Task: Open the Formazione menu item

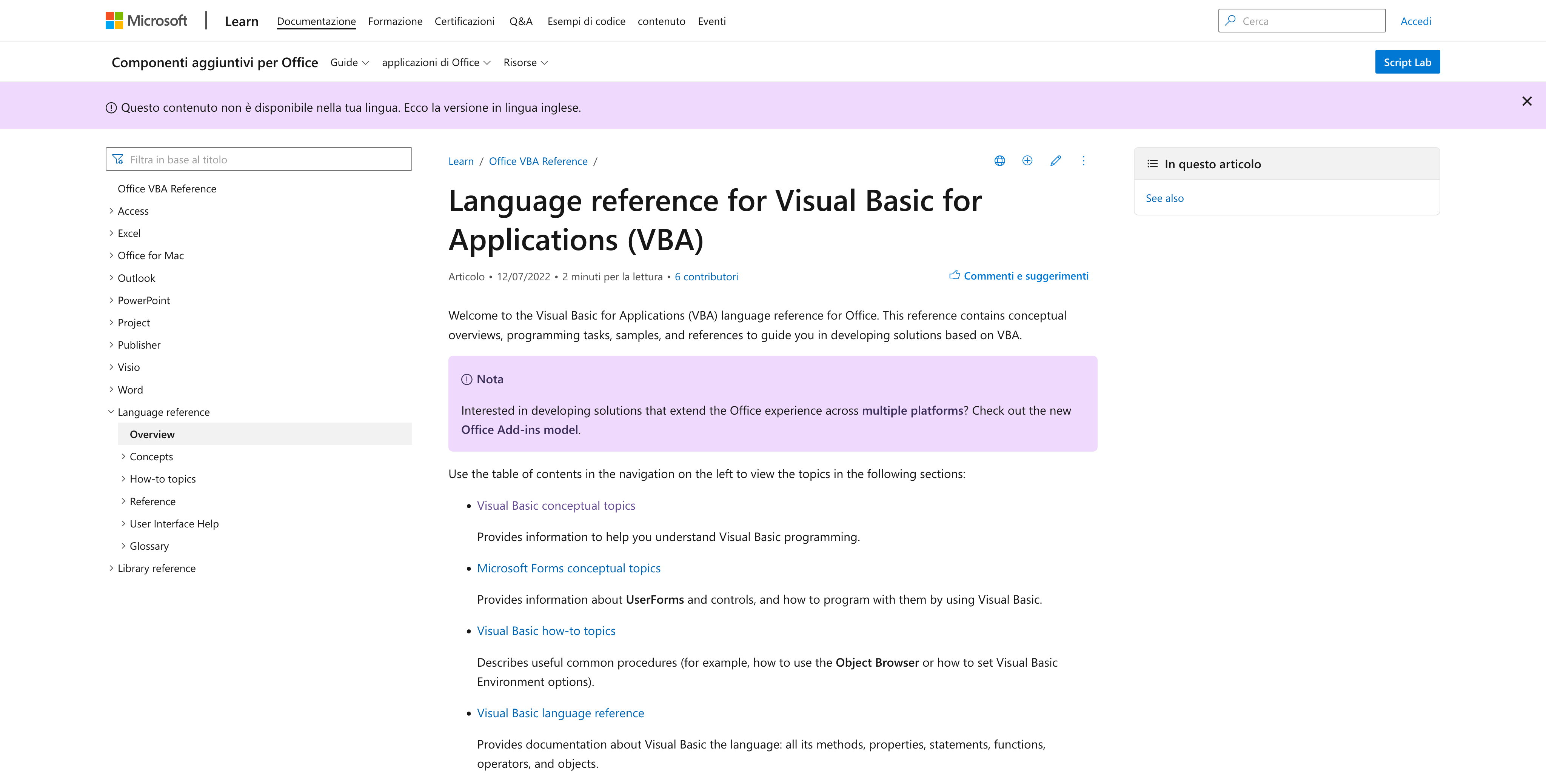Action: point(395,21)
